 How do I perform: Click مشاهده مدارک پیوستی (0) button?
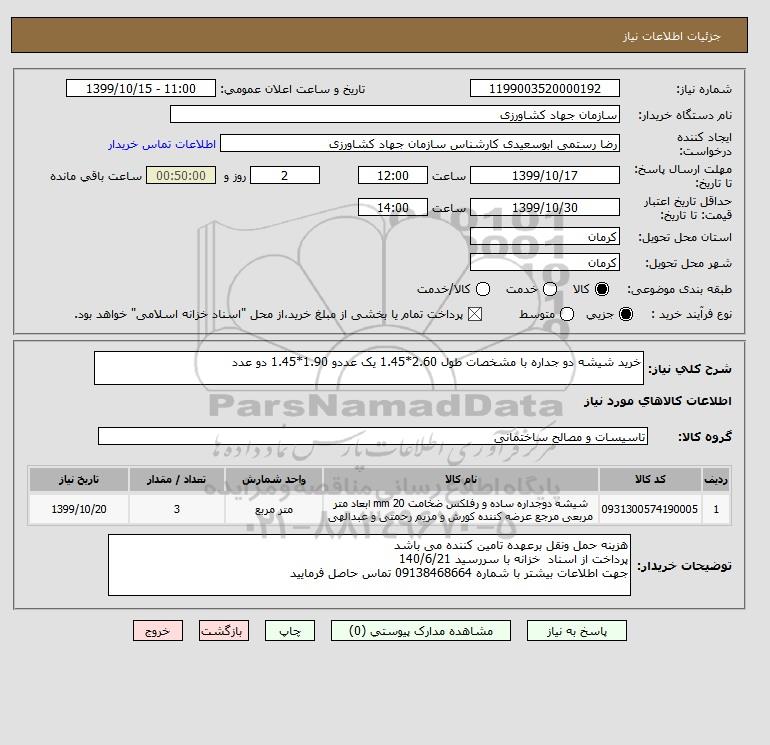click(421, 631)
